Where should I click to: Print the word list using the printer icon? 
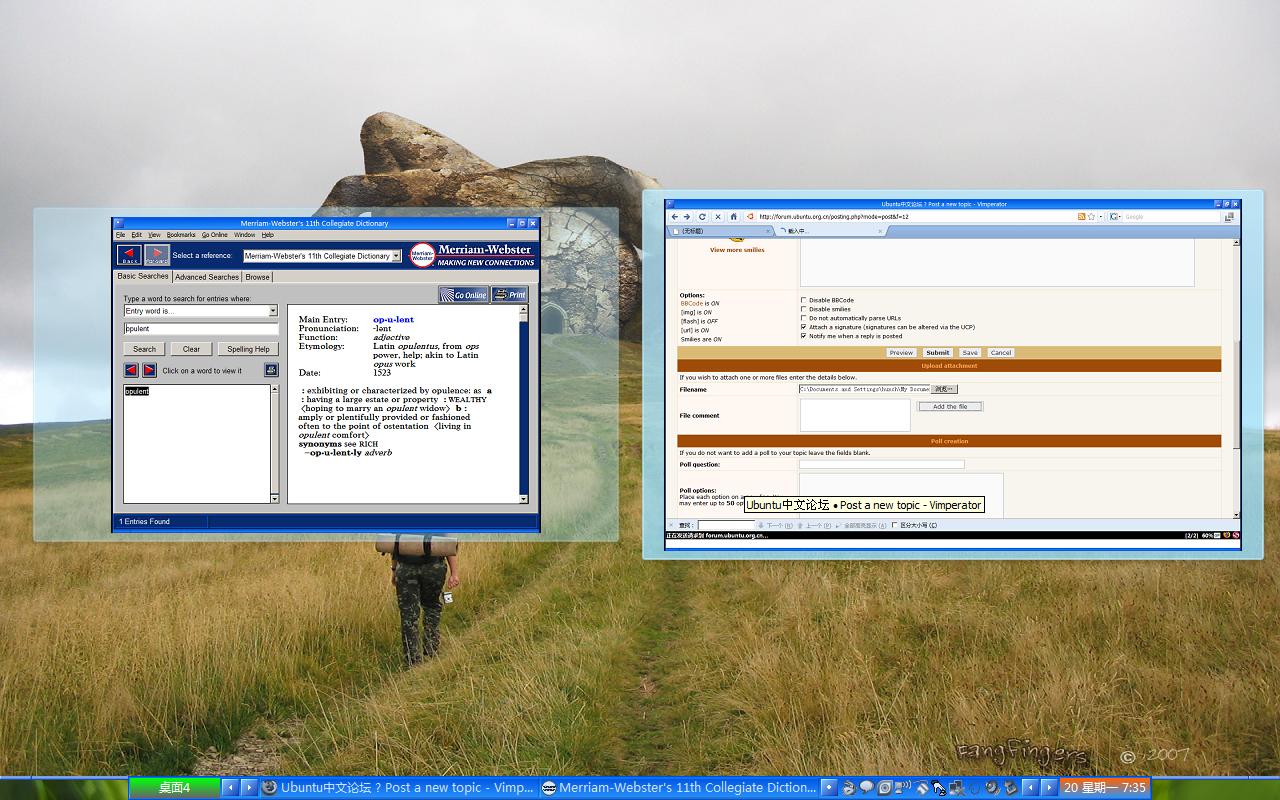point(271,370)
